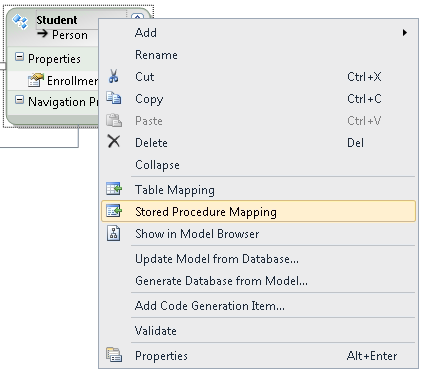
Task: Select Update Model from Database
Action: tap(258, 259)
